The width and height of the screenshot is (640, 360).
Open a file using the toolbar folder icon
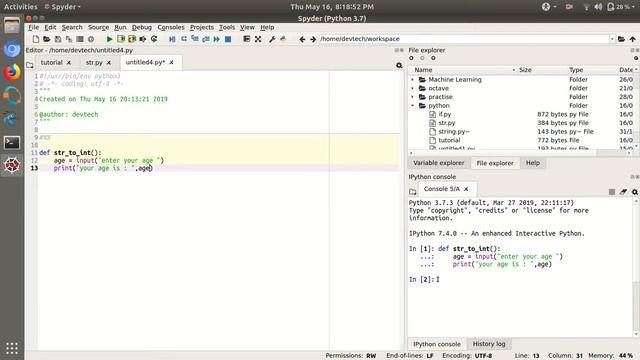47,39
